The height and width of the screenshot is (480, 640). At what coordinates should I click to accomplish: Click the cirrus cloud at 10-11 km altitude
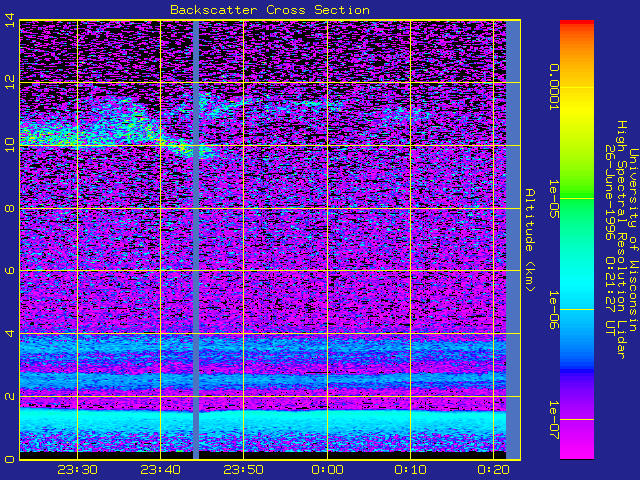[94, 124]
